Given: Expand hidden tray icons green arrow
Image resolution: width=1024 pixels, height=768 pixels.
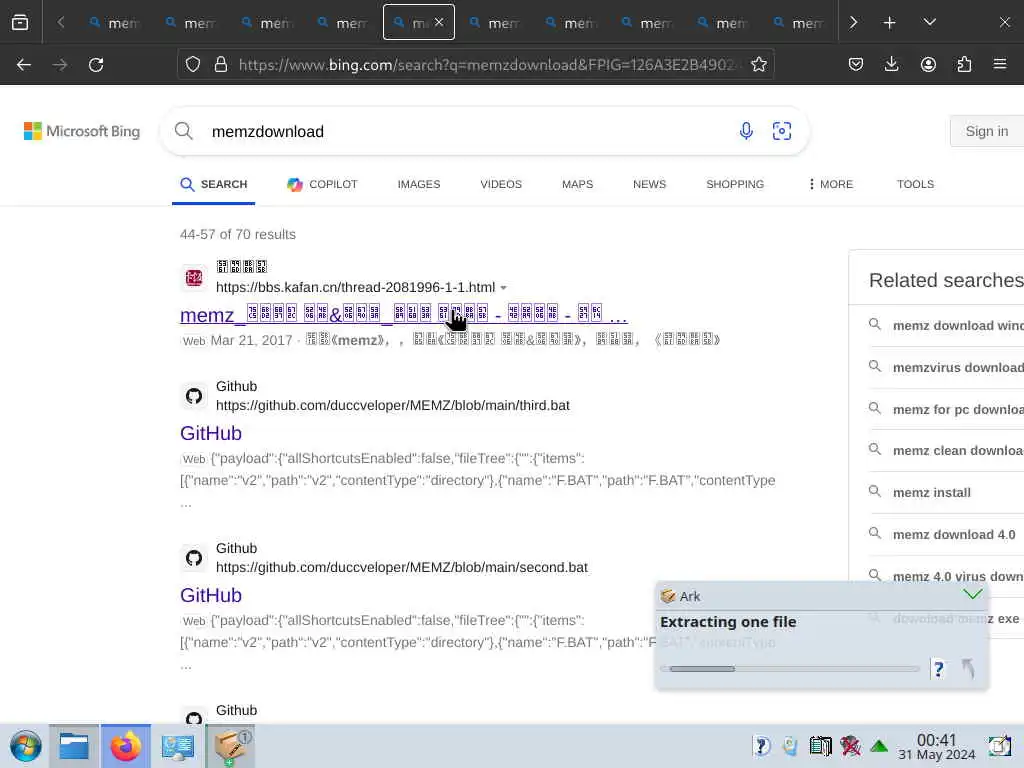Looking at the screenshot, I should pos(879,745).
